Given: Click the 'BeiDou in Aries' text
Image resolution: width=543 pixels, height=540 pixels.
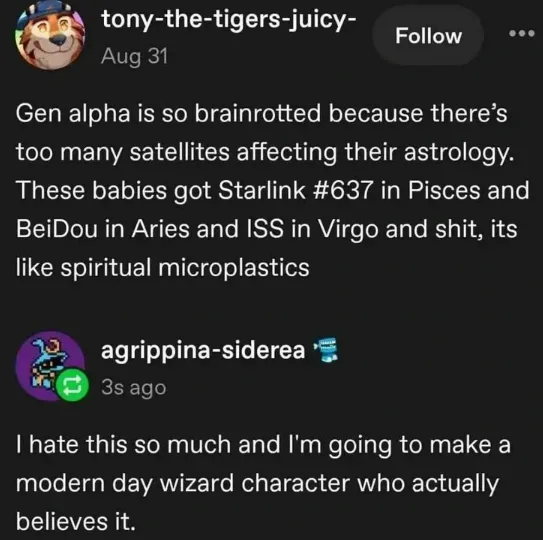Looking at the screenshot, I should coord(103,229).
